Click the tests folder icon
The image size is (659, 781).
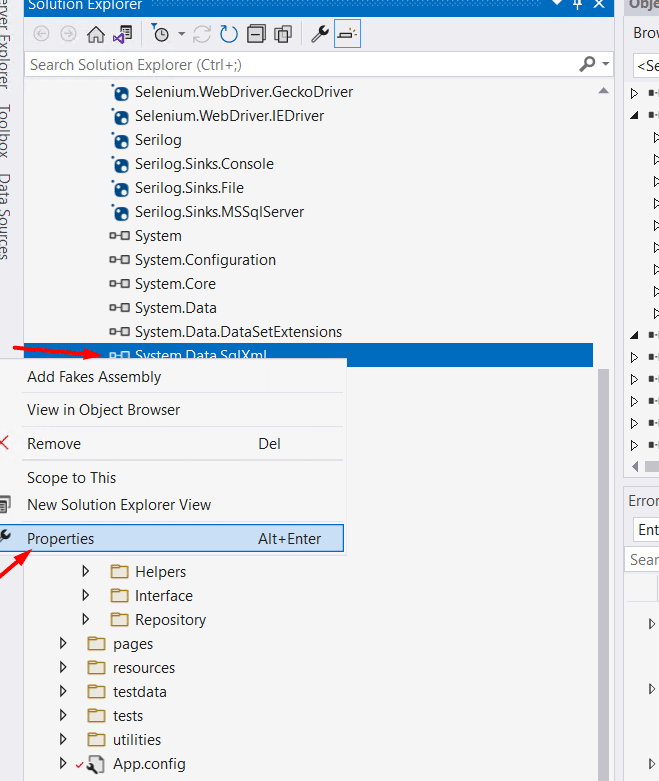(x=97, y=715)
